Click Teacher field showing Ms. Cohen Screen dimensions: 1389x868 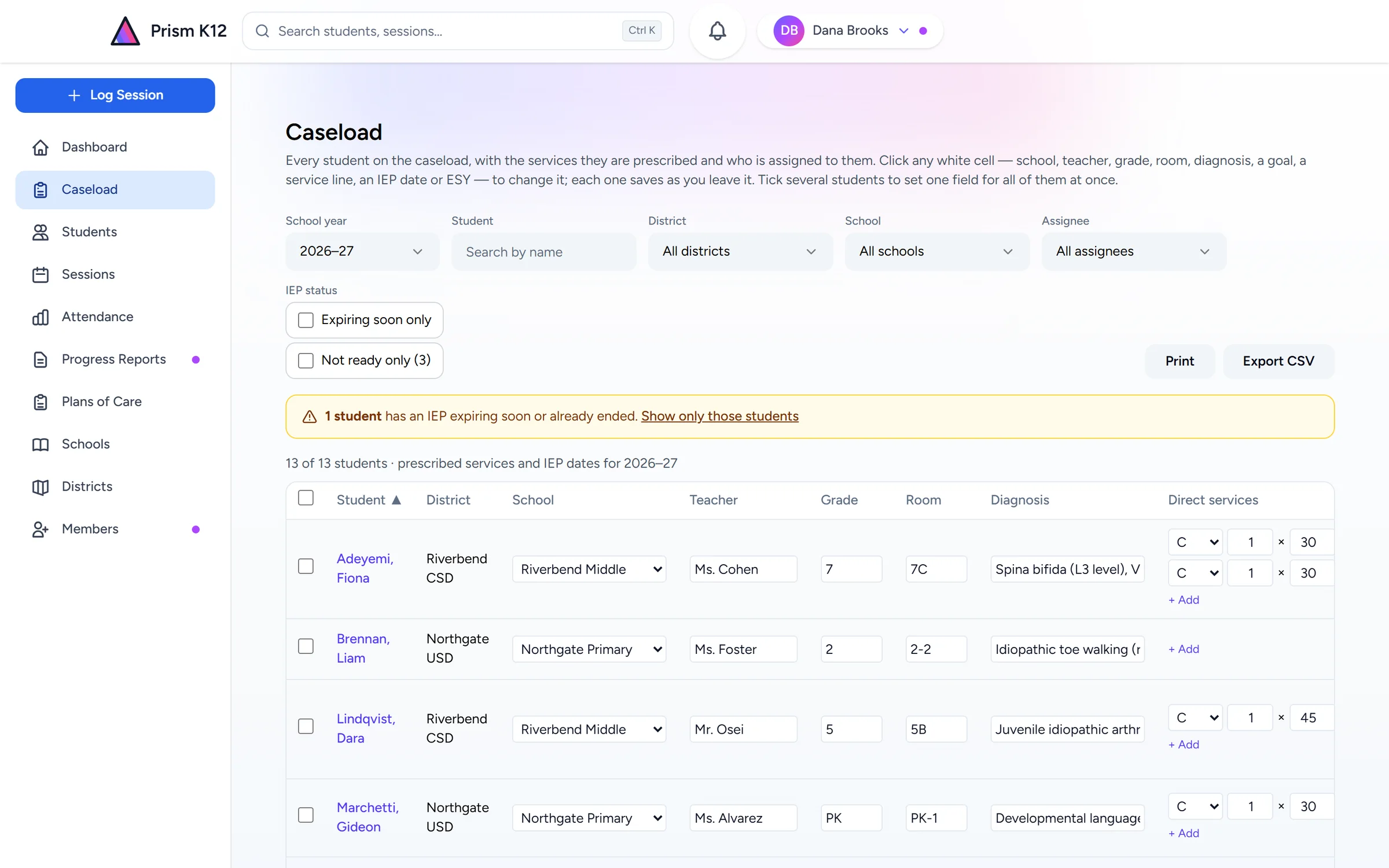tap(743, 569)
